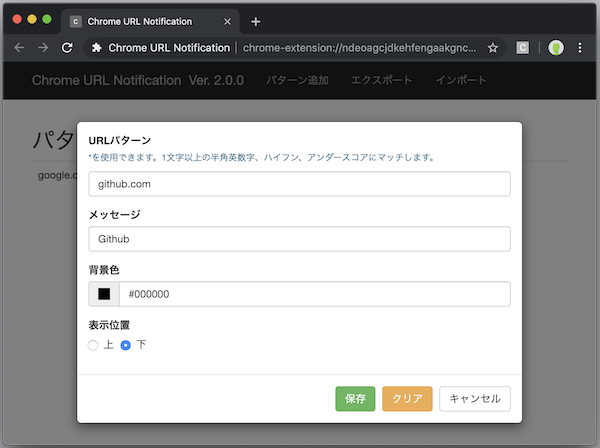Click the green 保存 button
This screenshot has height=448, width=600.
pos(355,399)
